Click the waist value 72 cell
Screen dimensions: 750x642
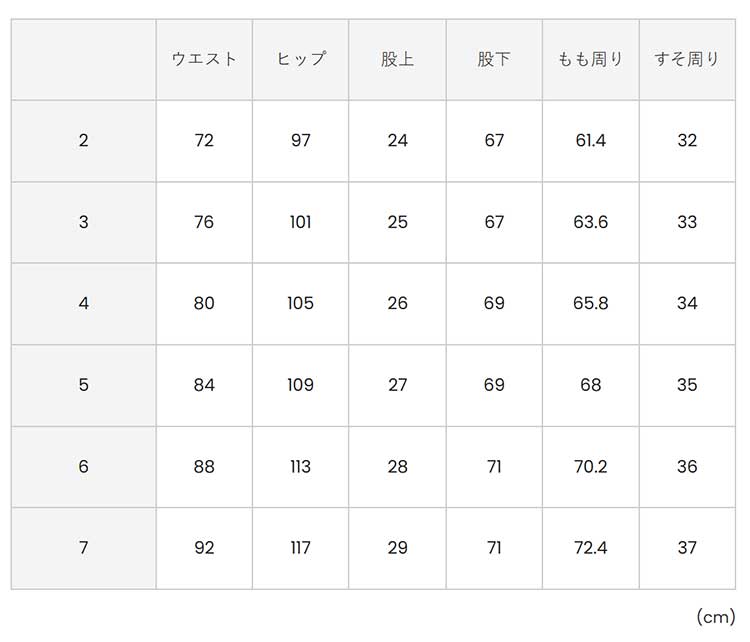[x=204, y=141]
